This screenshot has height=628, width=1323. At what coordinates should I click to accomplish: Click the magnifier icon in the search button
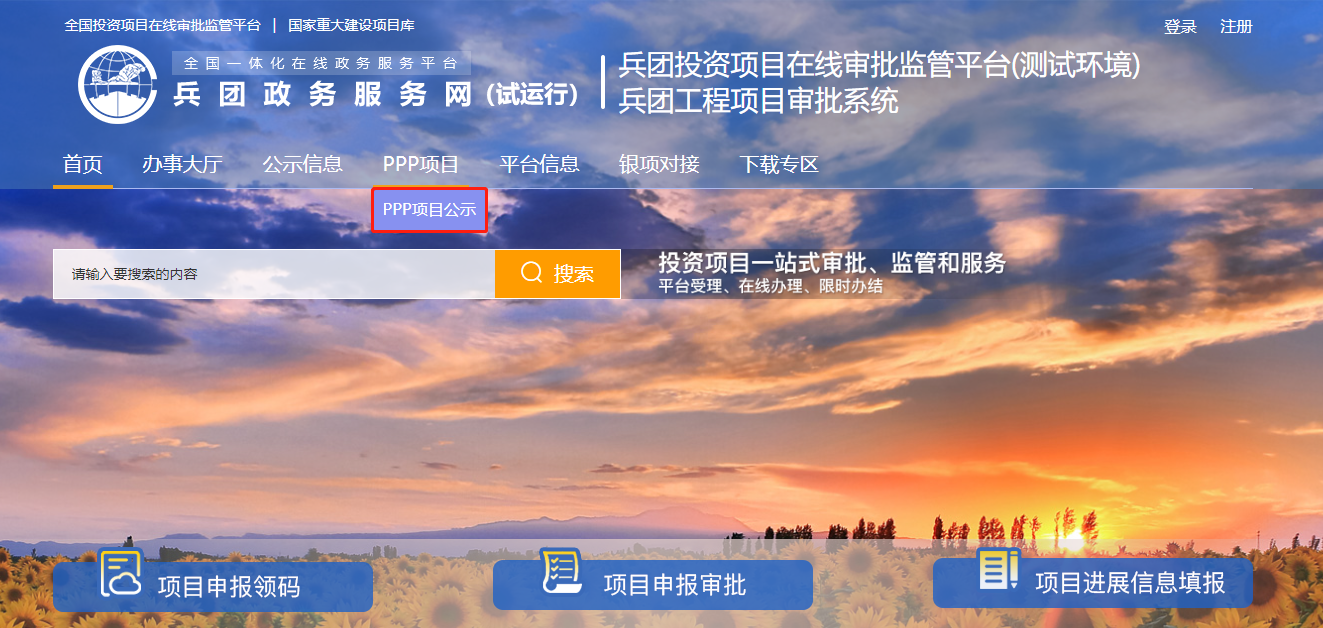[x=532, y=273]
